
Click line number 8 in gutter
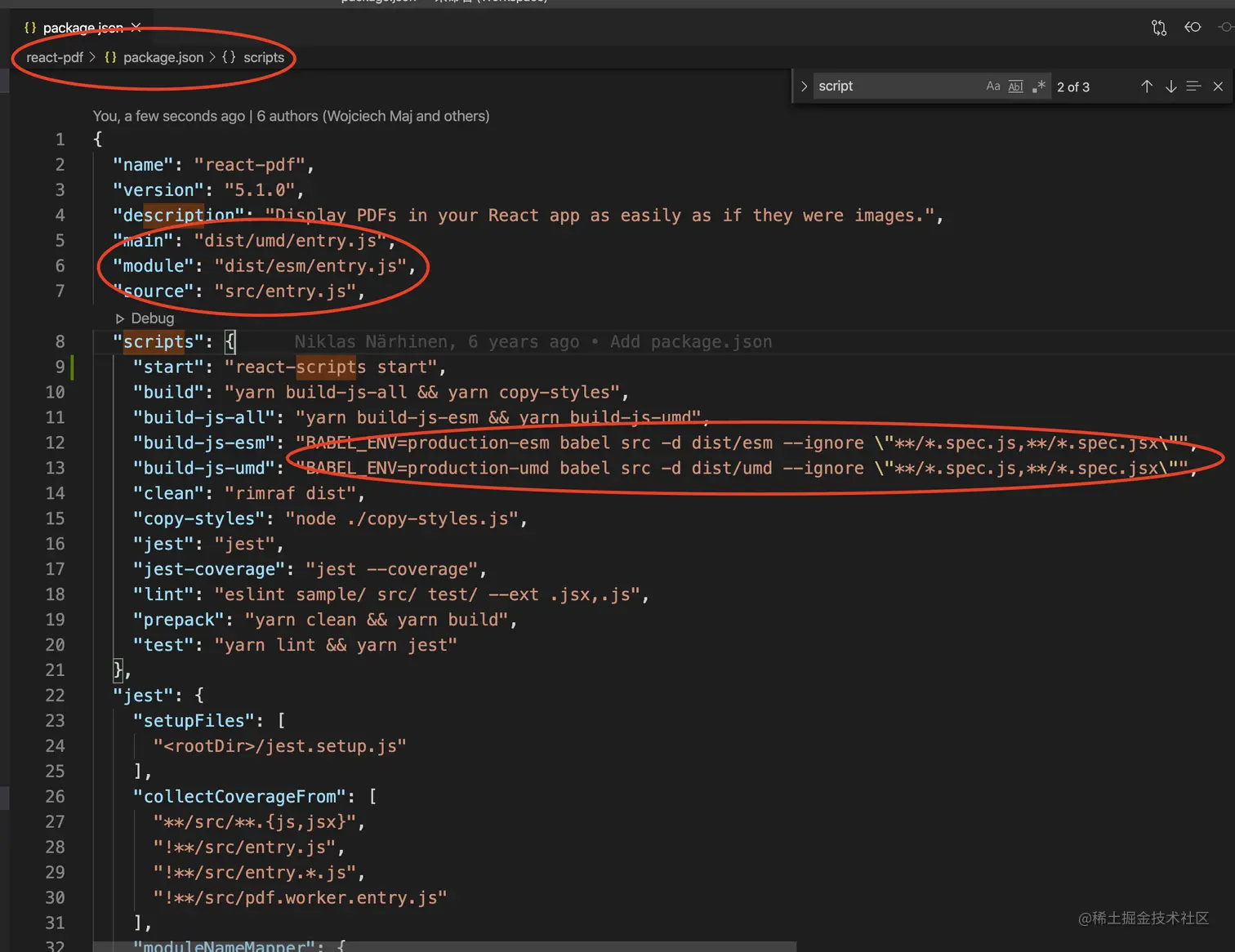[x=60, y=341]
